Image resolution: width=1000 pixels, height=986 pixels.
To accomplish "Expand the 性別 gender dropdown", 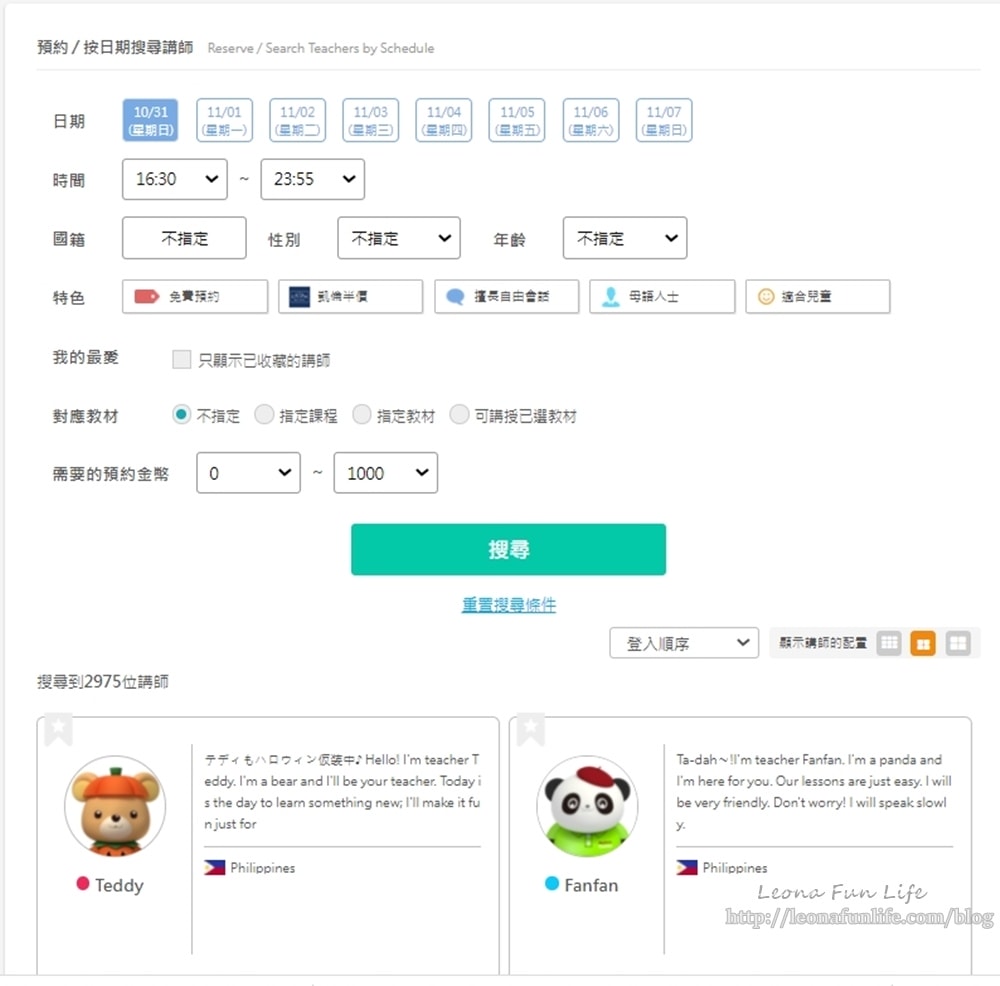I will (398, 238).
